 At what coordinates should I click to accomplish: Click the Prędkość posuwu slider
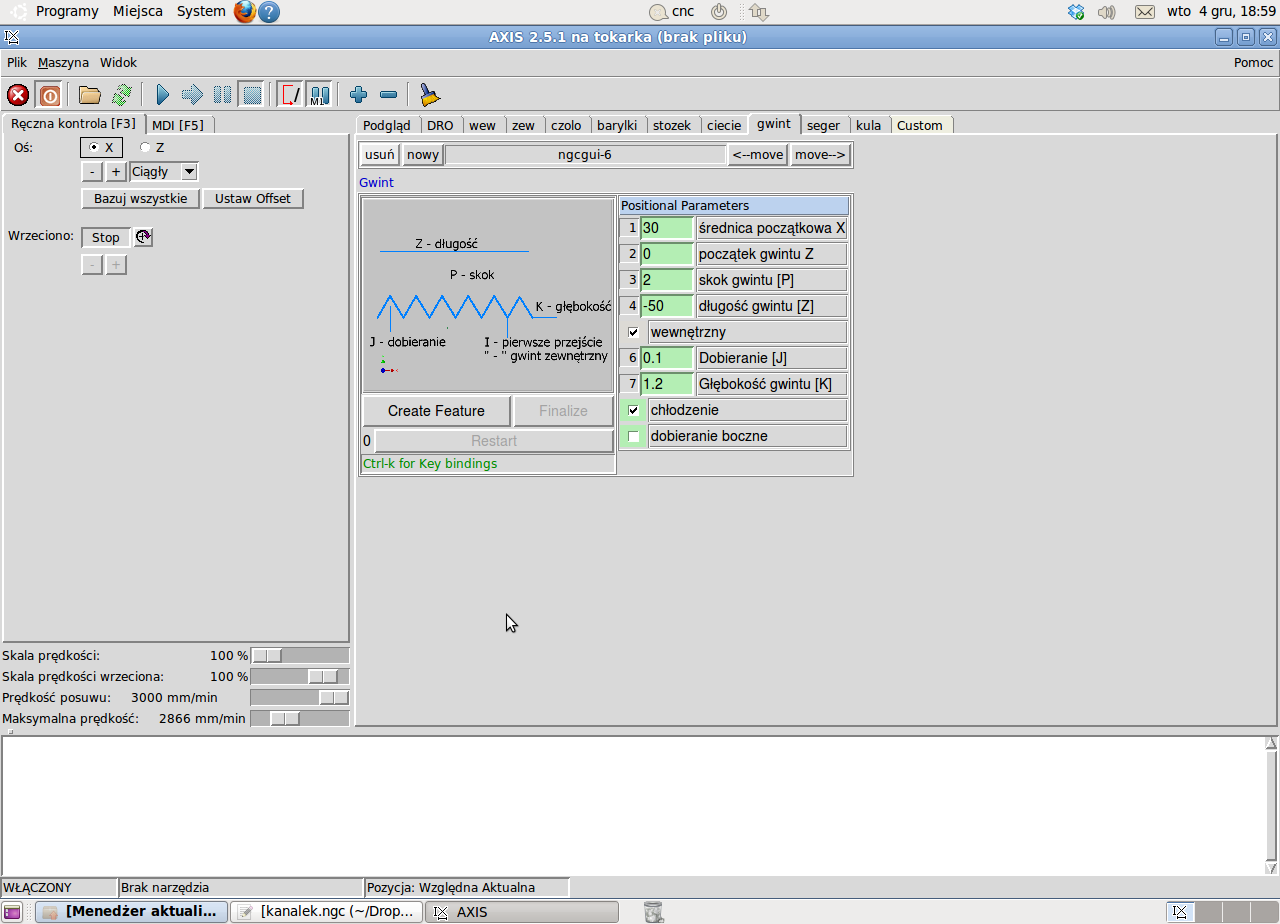tap(300, 697)
